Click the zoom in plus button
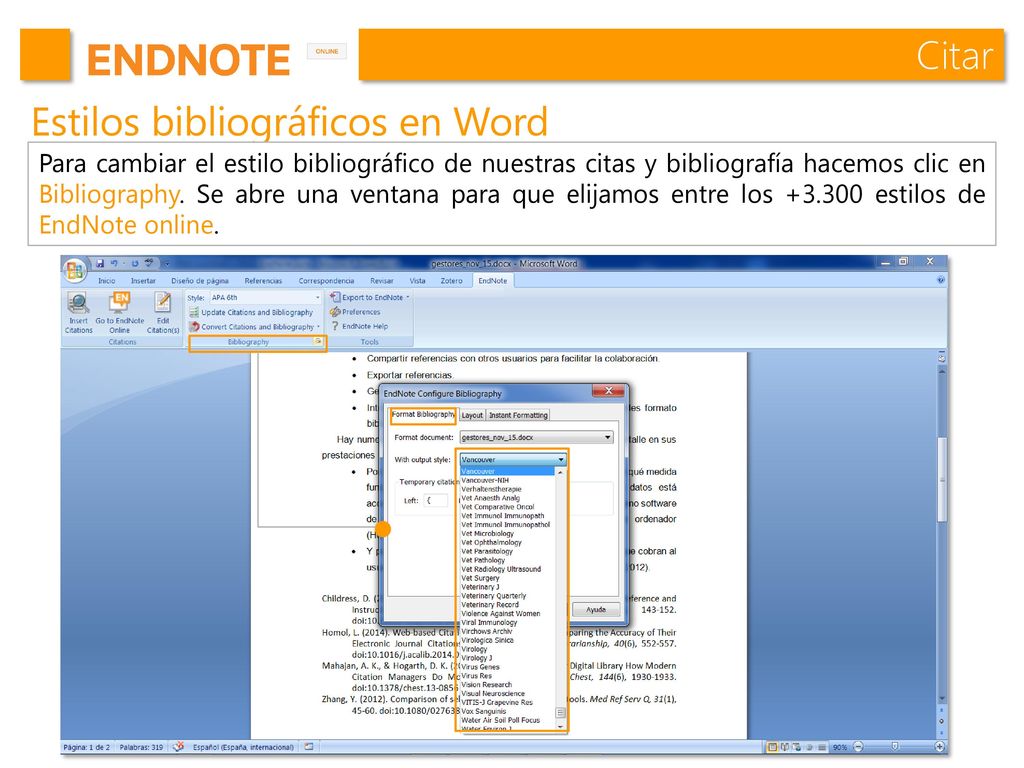 (940, 747)
